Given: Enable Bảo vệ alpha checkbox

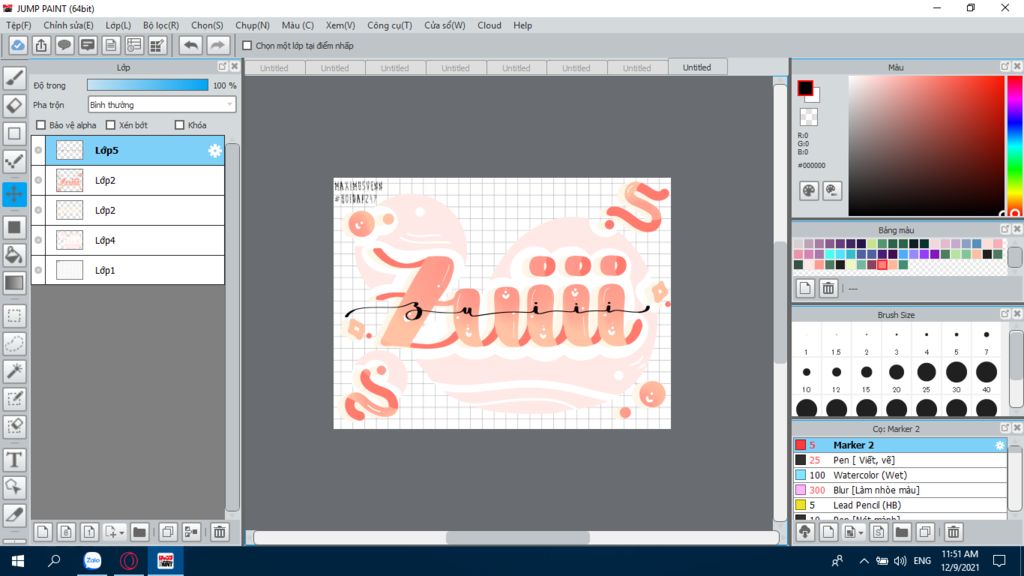Looking at the screenshot, I should tap(41, 125).
